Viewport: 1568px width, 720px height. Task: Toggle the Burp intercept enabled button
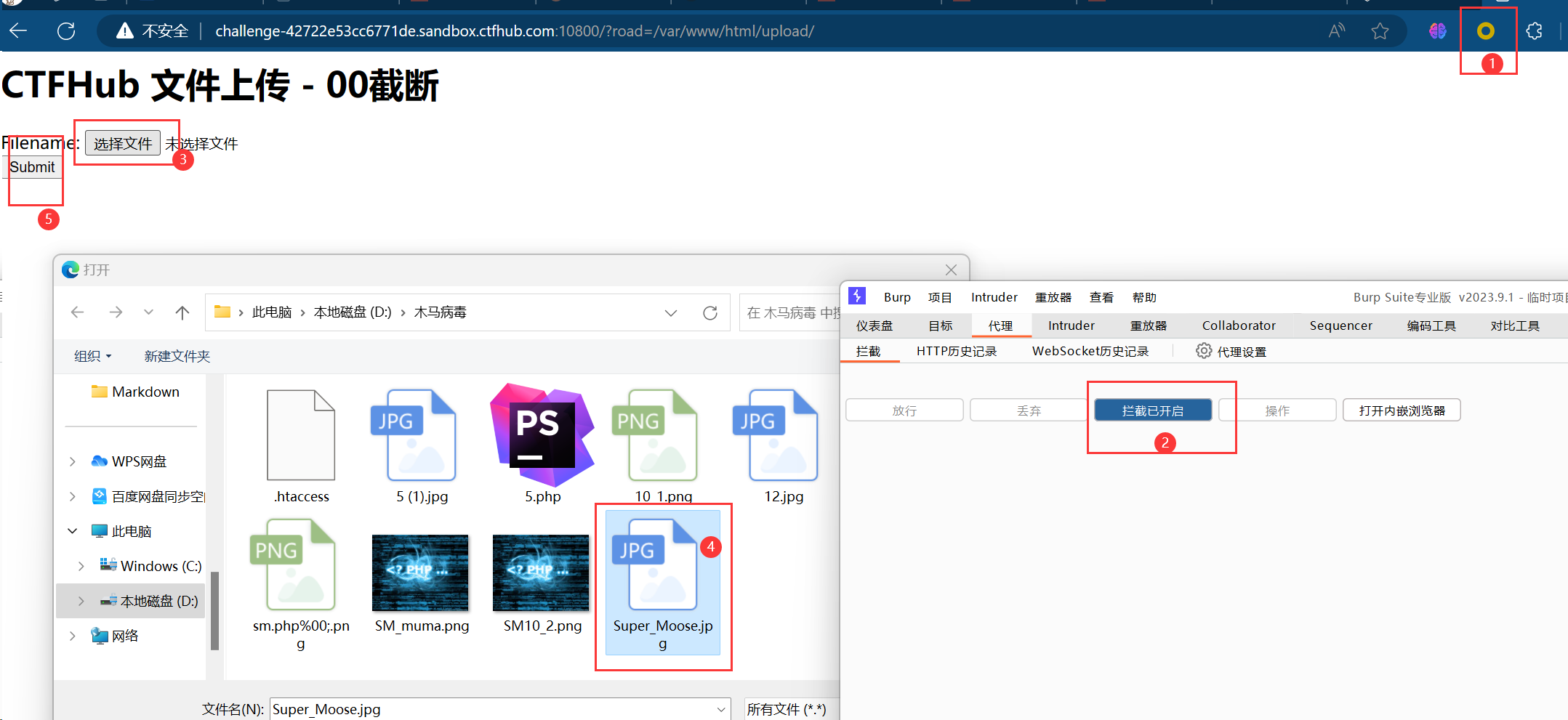[x=1152, y=410]
